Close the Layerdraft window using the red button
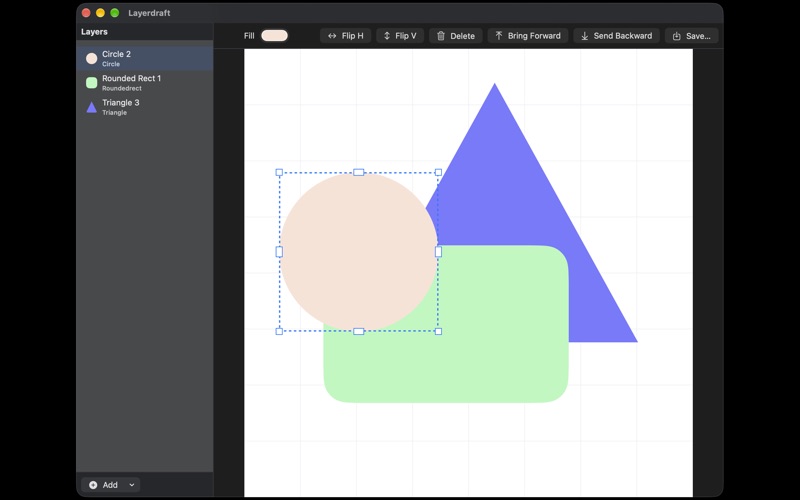Image resolution: width=800 pixels, height=500 pixels. [86, 13]
